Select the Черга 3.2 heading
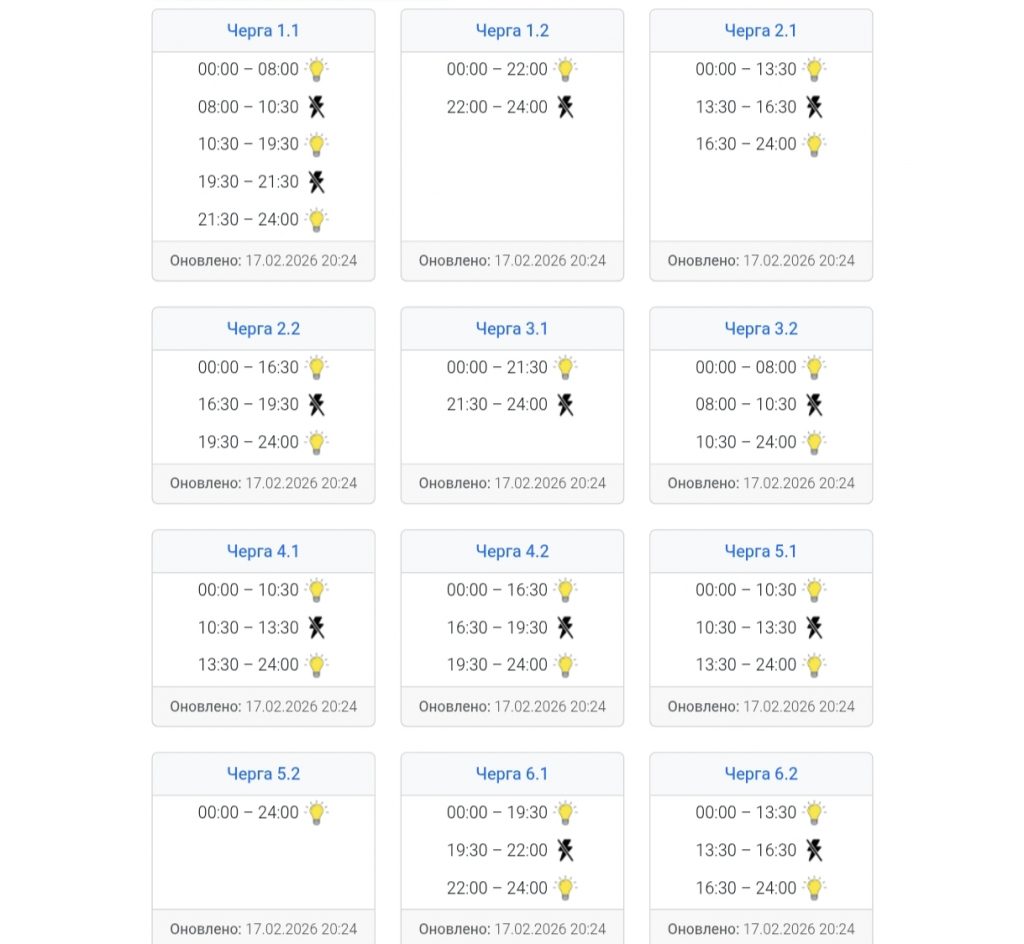The height and width of the screenshot is (944, 1024). [x=761, y=328]
